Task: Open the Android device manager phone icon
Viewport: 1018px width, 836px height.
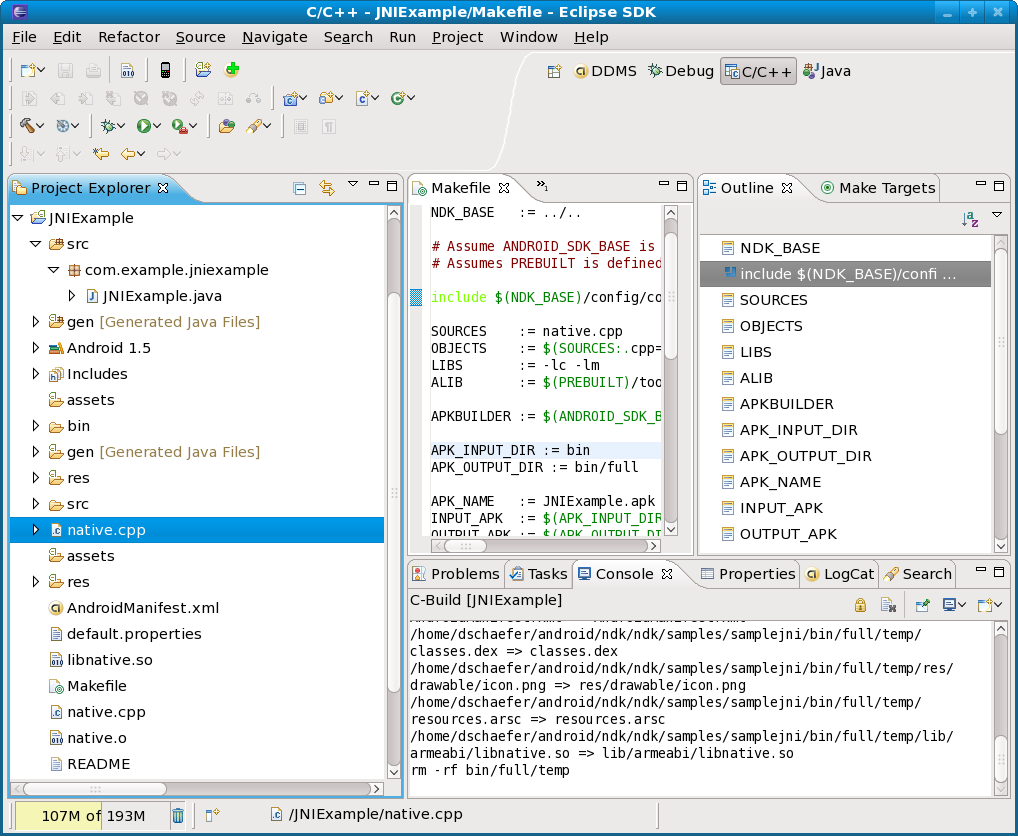Action: click(x=165, y=70)
